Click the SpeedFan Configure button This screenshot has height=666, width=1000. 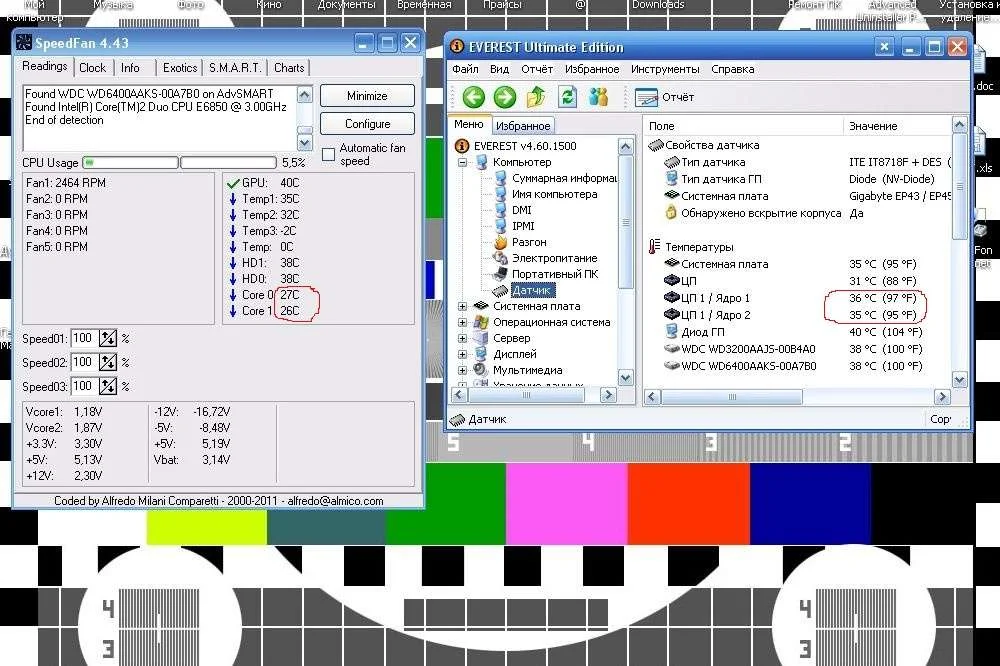point(367,124)
